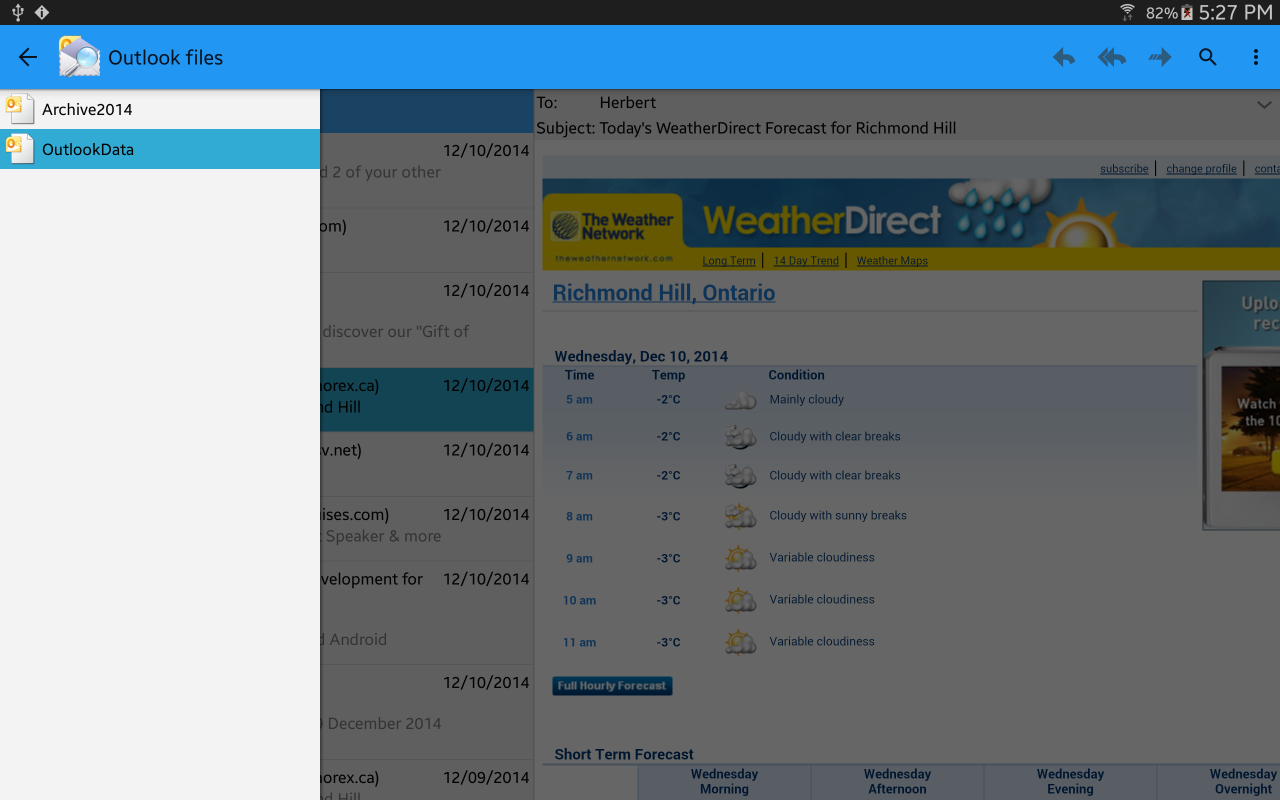Open the 14 Day Trend link
1280x800 pixels.
tap(806, 260)
